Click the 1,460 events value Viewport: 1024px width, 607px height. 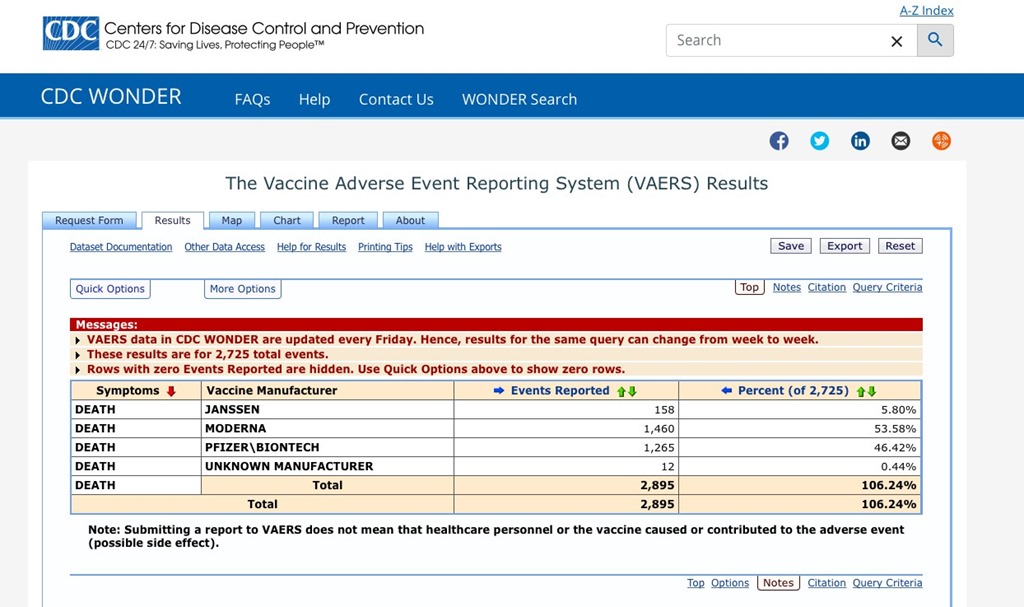click(659, 429)
